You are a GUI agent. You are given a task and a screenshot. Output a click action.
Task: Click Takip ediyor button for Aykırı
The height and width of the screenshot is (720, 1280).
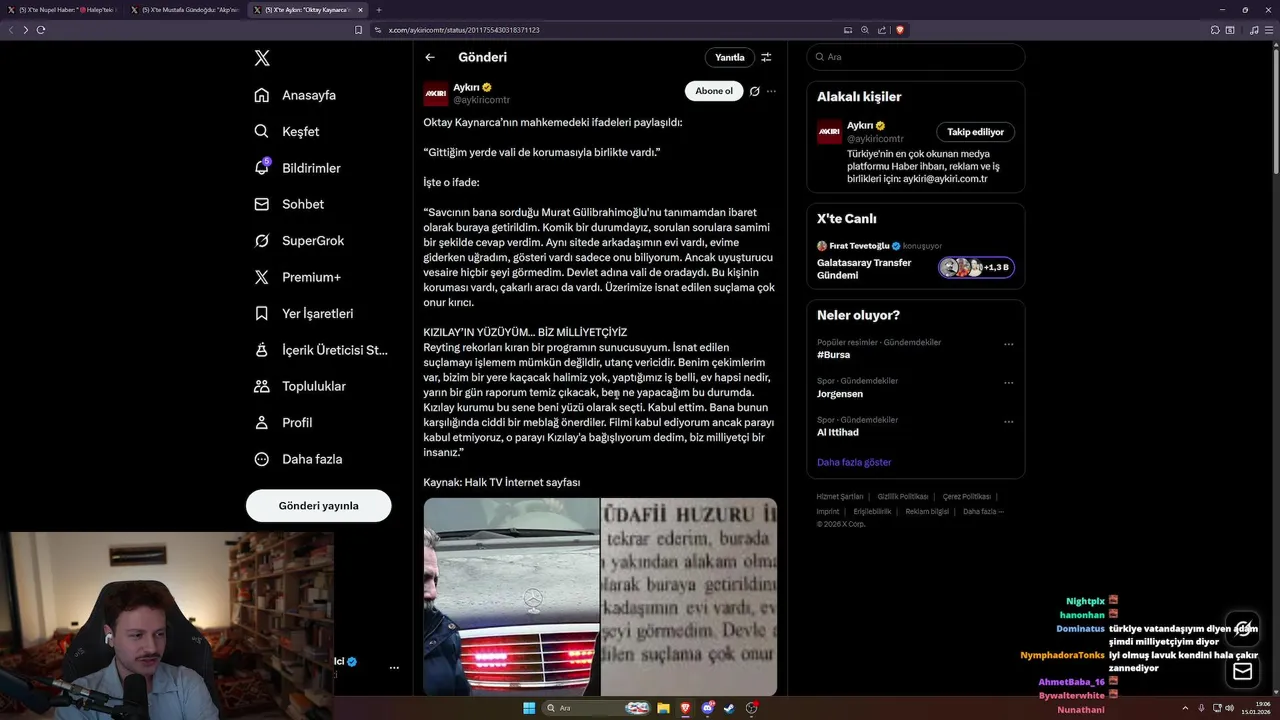point(976,132)
